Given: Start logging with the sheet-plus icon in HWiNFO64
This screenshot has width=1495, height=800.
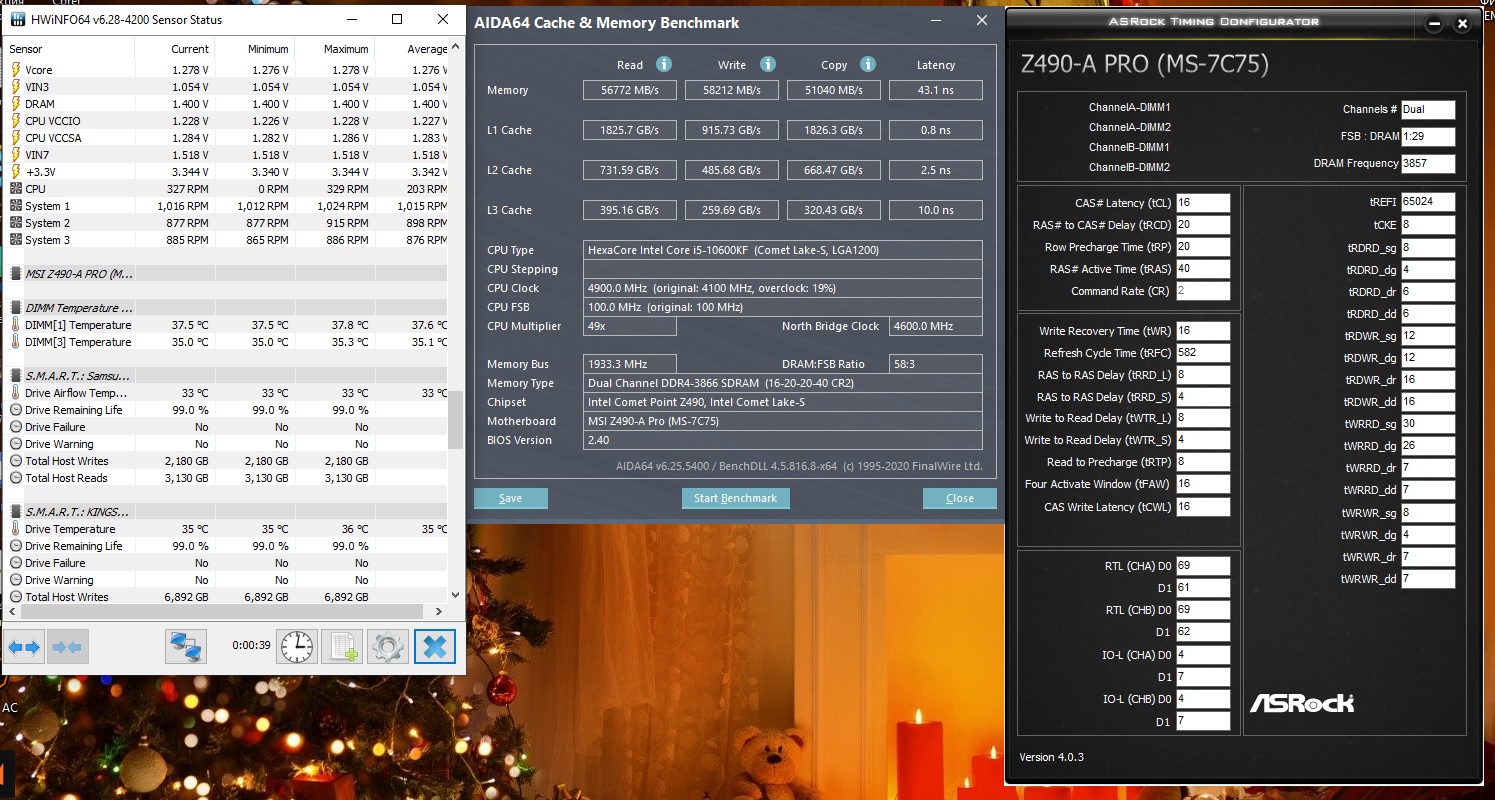Looking at the screenshot, I should click(x=343, y=647).
